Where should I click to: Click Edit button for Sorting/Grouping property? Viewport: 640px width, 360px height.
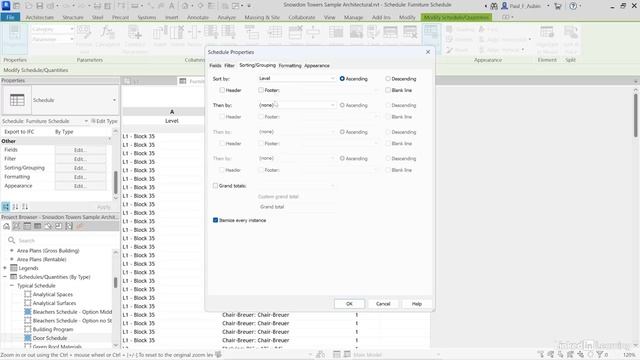[x=80, y=168]
